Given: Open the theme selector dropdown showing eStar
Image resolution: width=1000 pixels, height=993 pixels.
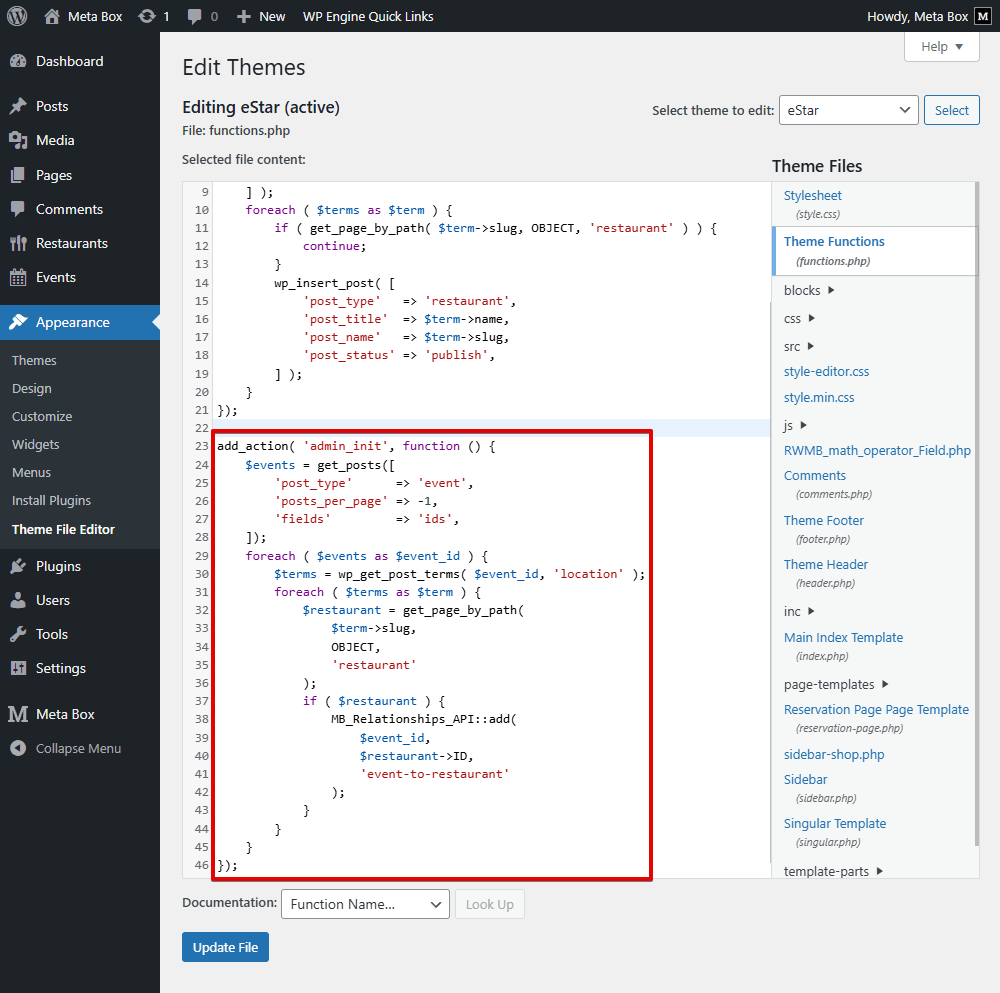Looking at the screenshot, I should click(x=848, y=110).
